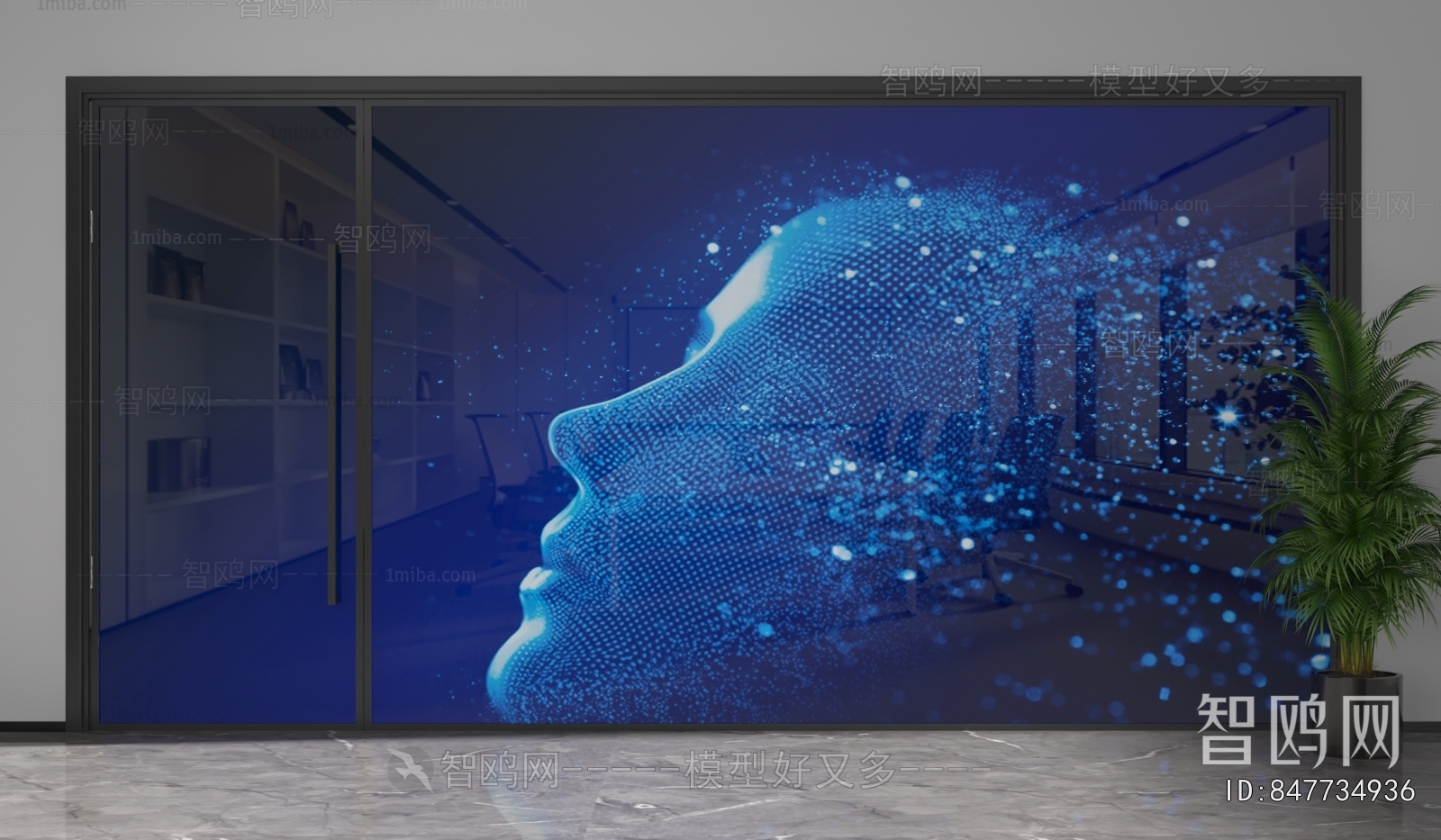Click the vertical black door handle
The image size is (1441, 840).
point(333,423)
